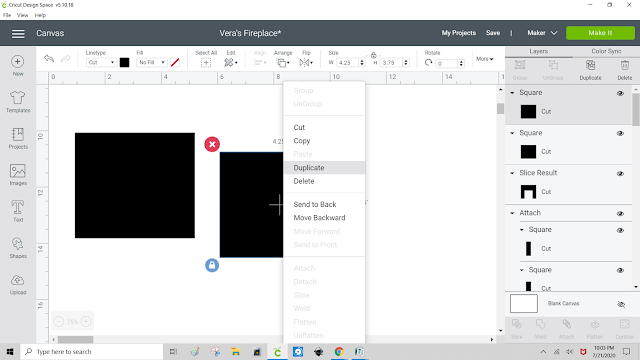Click the fill color swatch with red slash
This screenshot has height=360, width=640.
(x=175, y=62)
